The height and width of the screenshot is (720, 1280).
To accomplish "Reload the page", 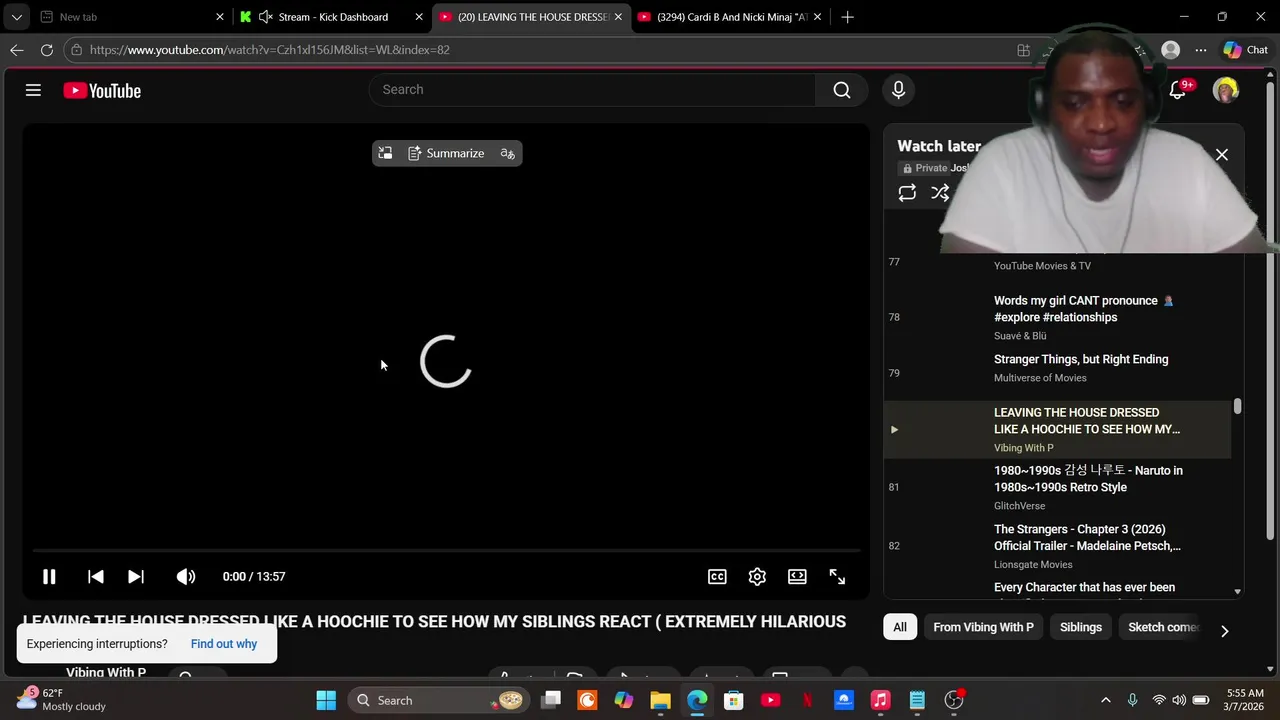I will click(x=47, y=50).
